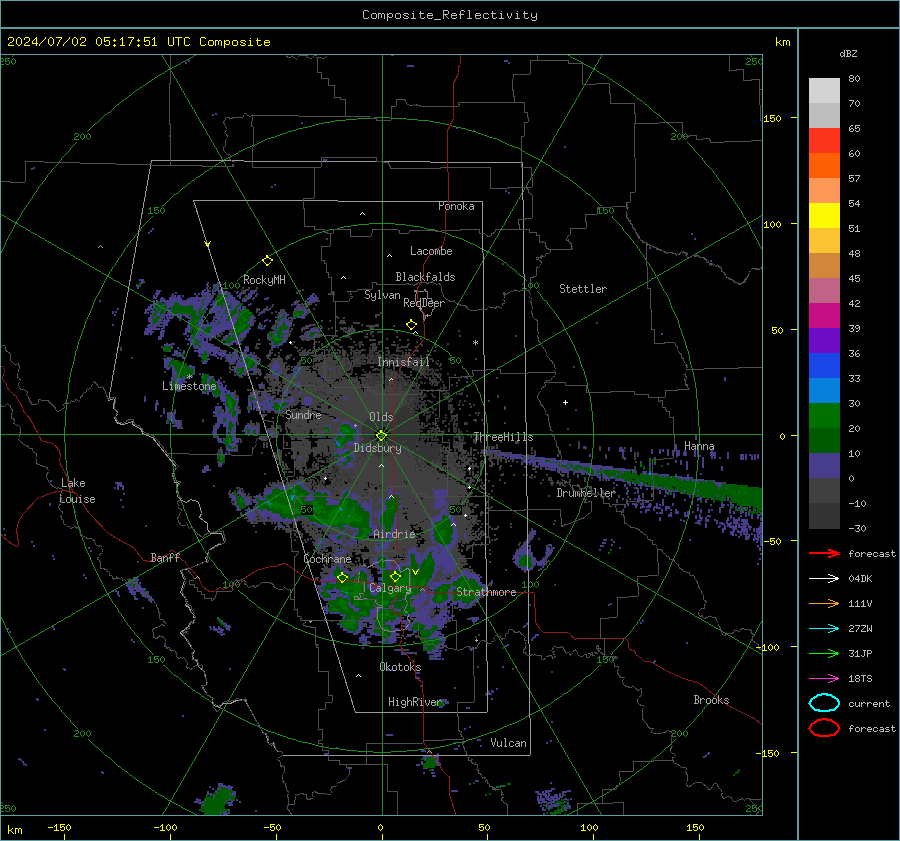Click the Okotoks label
This screenshot has height=841, width=900.
[x=400, y=667]
